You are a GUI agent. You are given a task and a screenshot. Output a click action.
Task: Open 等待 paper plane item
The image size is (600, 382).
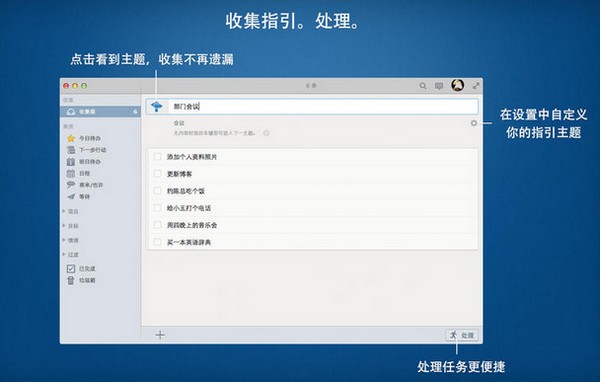[78, 197]
